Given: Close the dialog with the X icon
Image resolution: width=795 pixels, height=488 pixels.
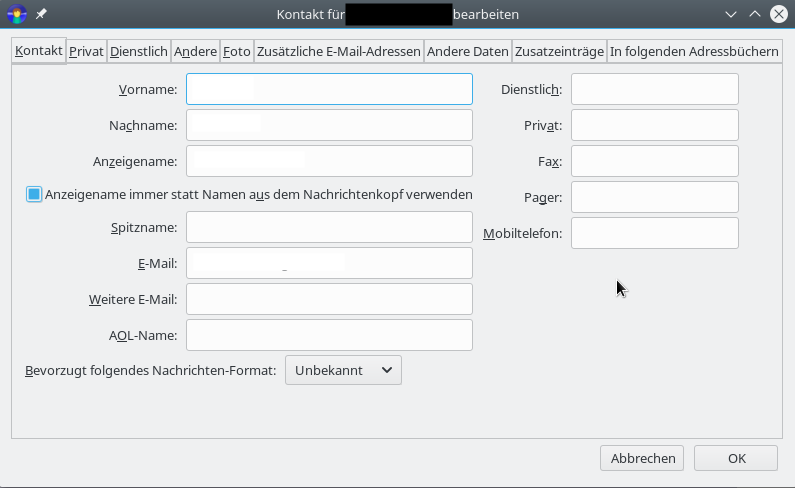Looking at the screenshot, I should pos(778,15).
